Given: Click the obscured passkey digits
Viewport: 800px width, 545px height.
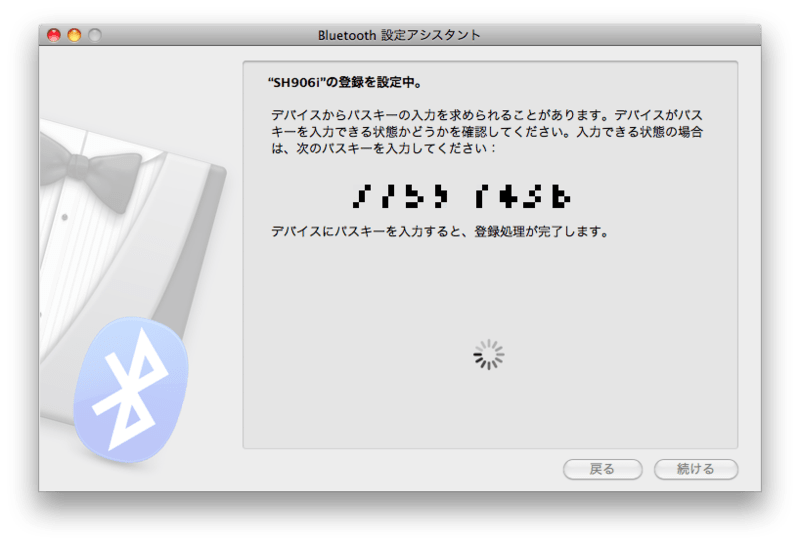Looking at the screenshot, I should (x=461, y=196).
